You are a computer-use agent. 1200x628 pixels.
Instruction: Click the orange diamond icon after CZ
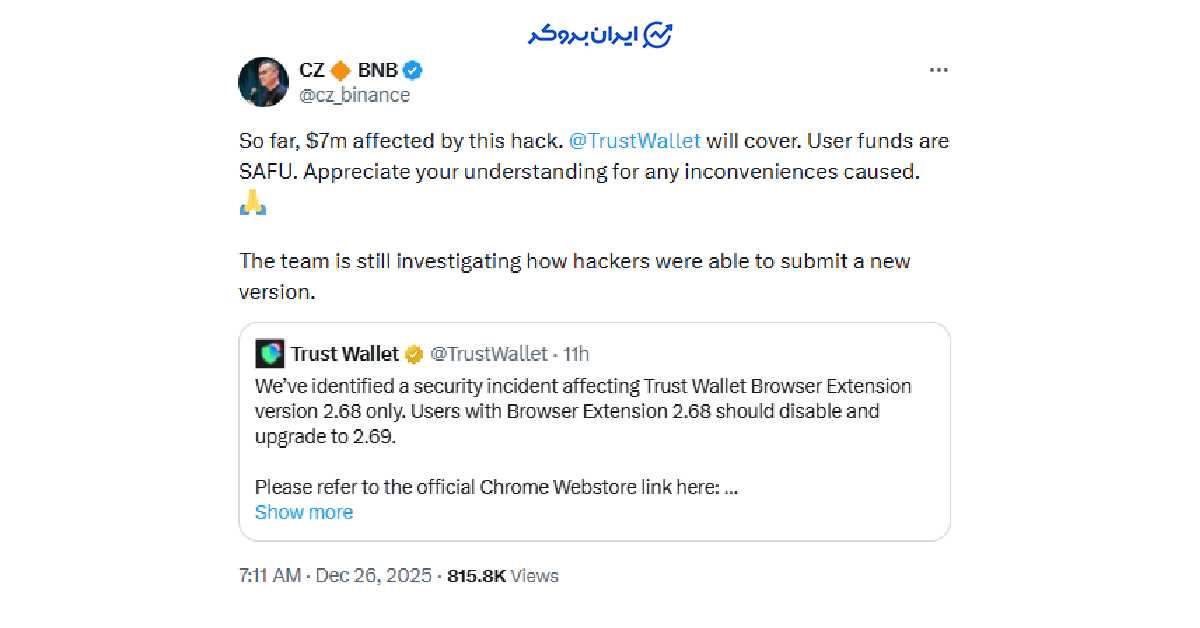pos(340,70)
